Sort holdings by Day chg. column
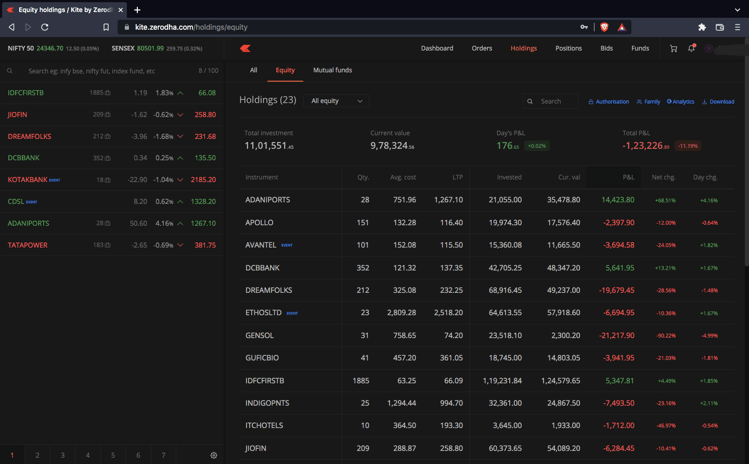The width and height of the screenshot is (749, 464). 705,177
